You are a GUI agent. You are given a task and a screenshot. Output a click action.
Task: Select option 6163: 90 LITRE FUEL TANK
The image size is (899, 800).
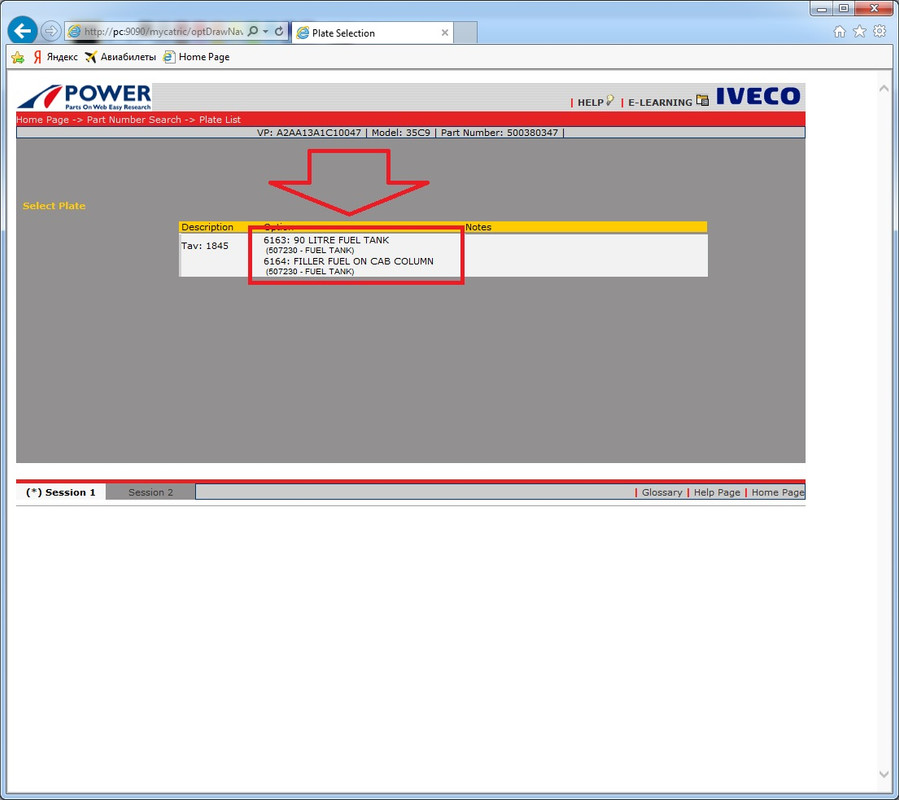(x=326, y=240)
